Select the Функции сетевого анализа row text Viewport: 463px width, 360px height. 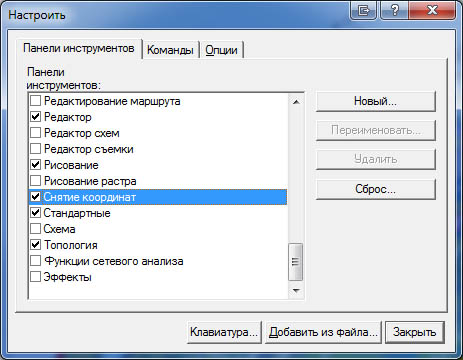tap(114, 261)
